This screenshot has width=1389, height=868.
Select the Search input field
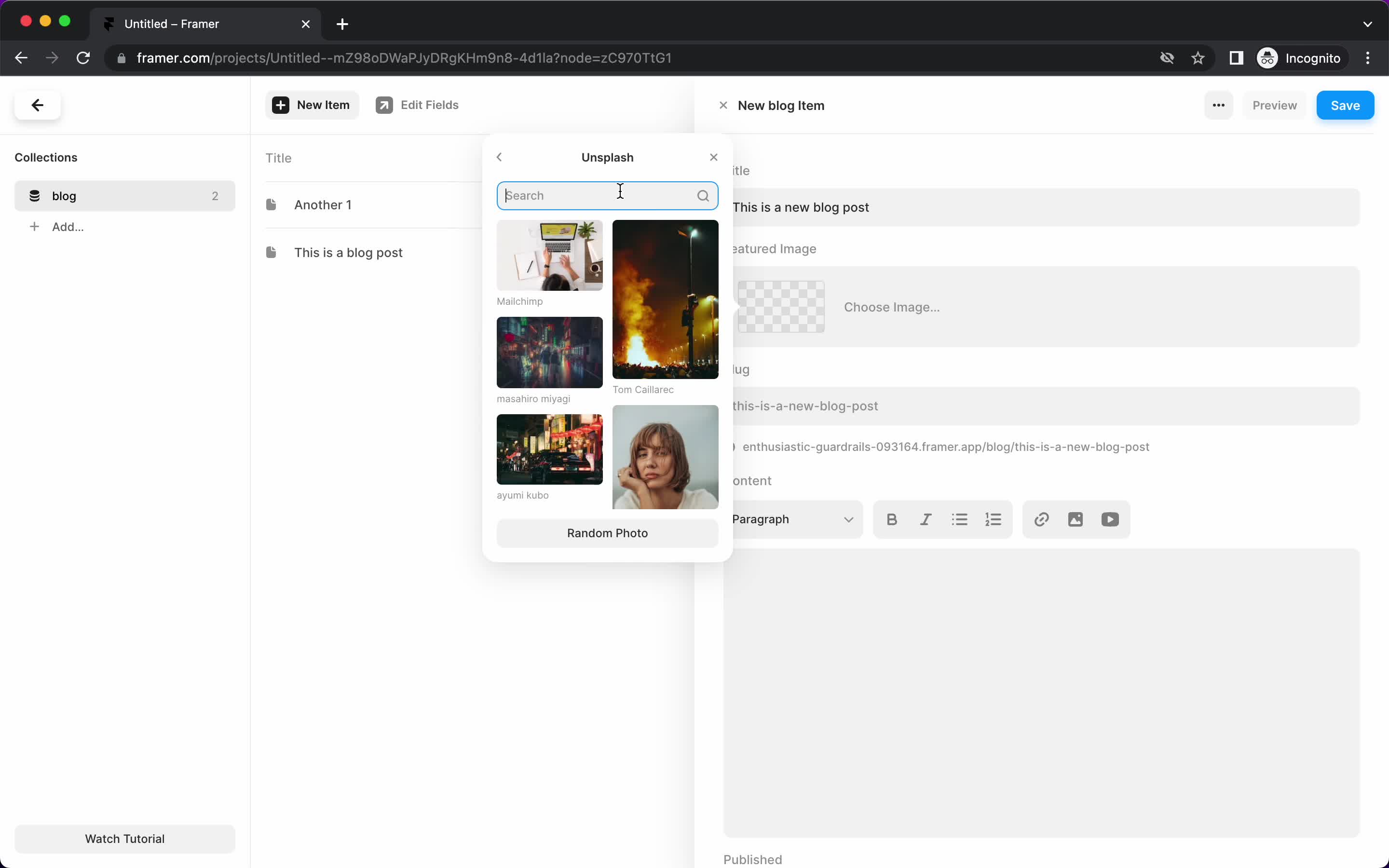pos(608,195)
